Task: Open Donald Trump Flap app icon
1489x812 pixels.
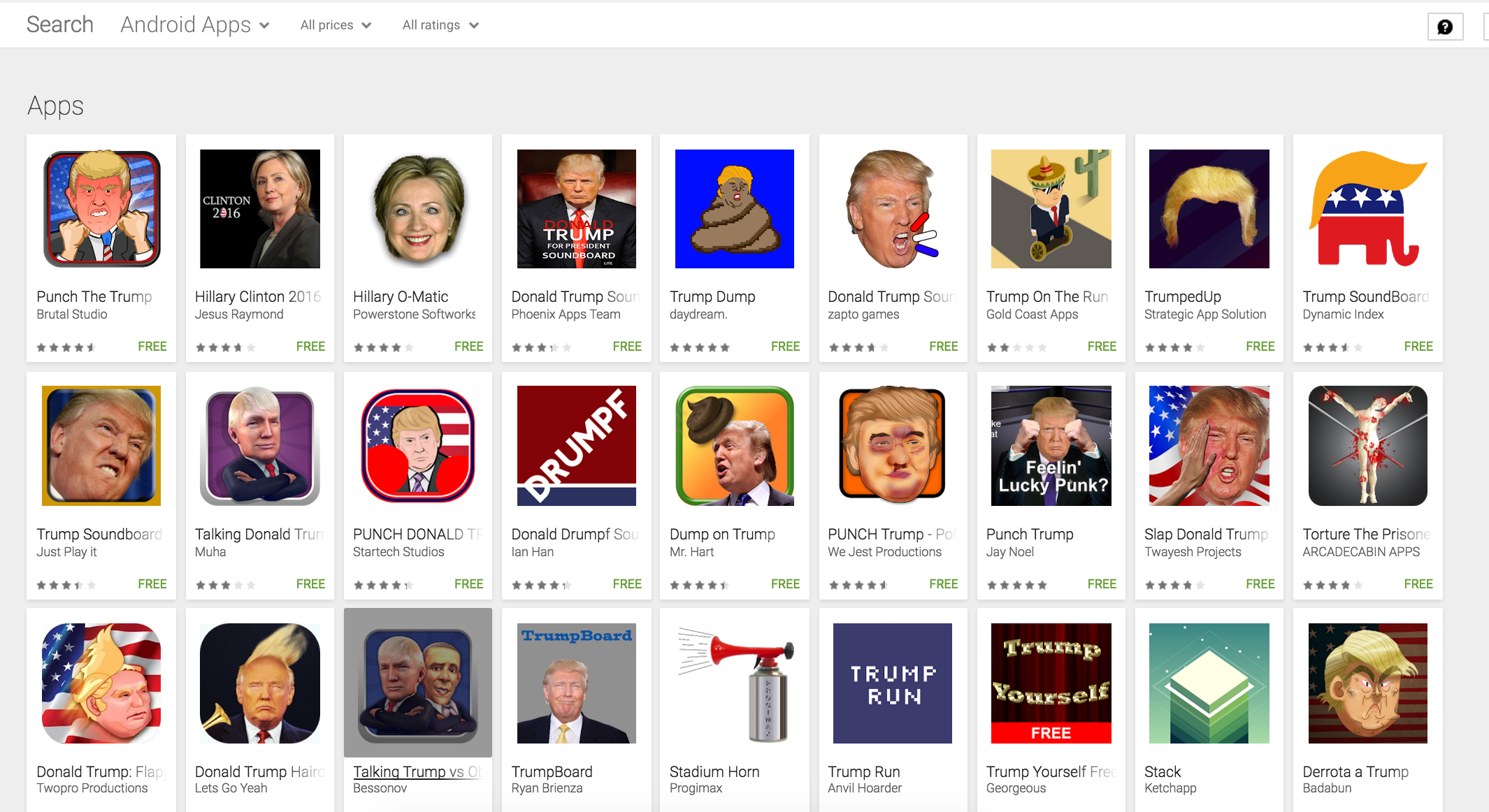Action: 102,683
